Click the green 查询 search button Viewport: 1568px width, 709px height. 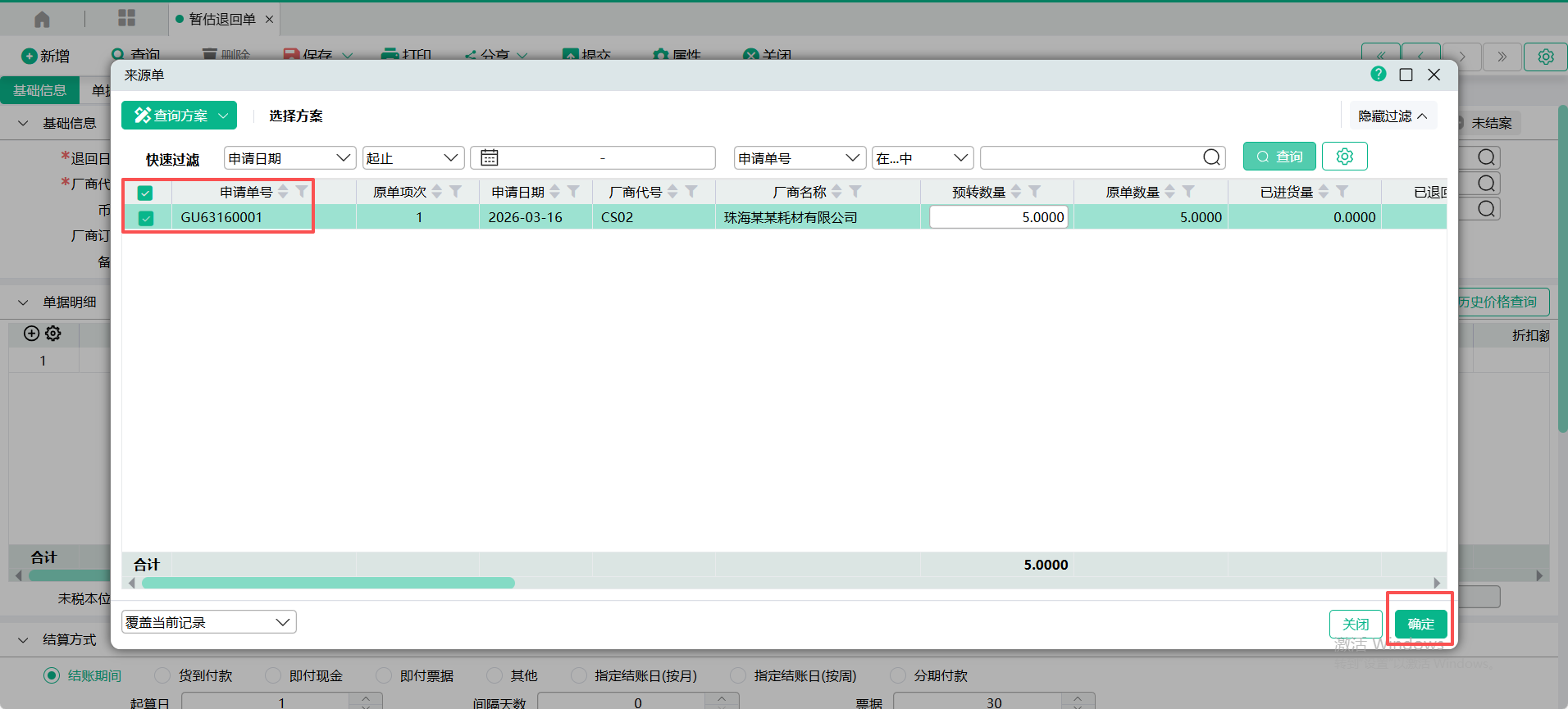pyautogui.click(x=1279, y=157)
